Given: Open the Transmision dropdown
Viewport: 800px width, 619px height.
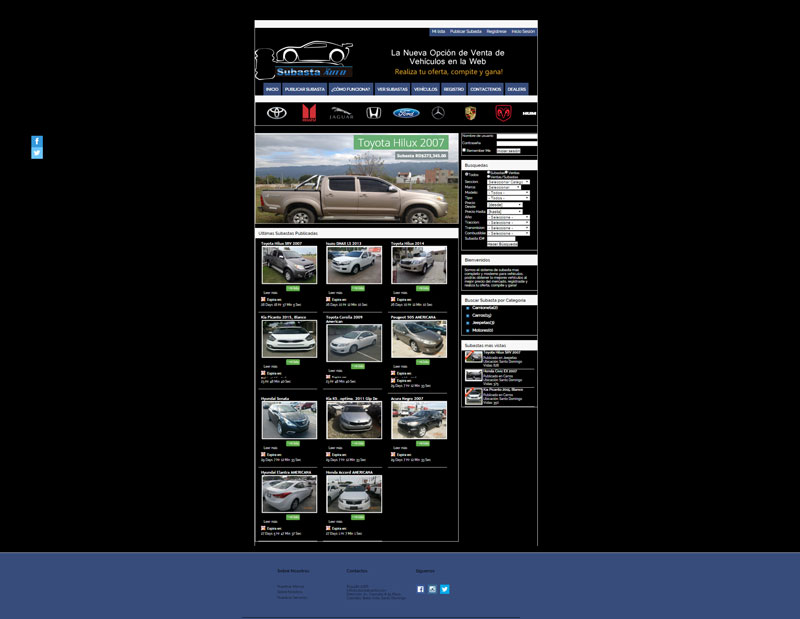Looking at the screenshot, I should coord(508,228).
